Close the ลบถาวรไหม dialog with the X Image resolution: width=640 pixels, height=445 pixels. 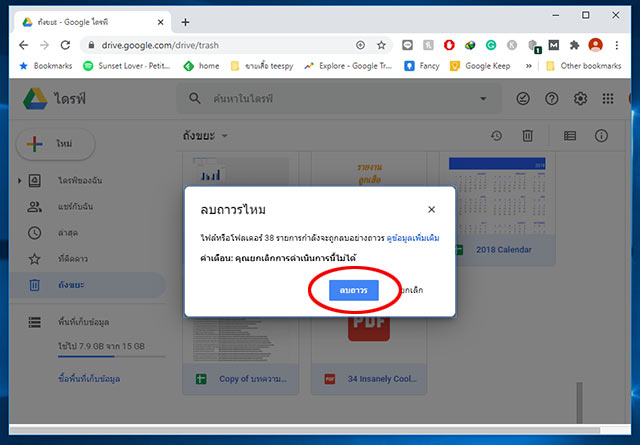[431, 209]
